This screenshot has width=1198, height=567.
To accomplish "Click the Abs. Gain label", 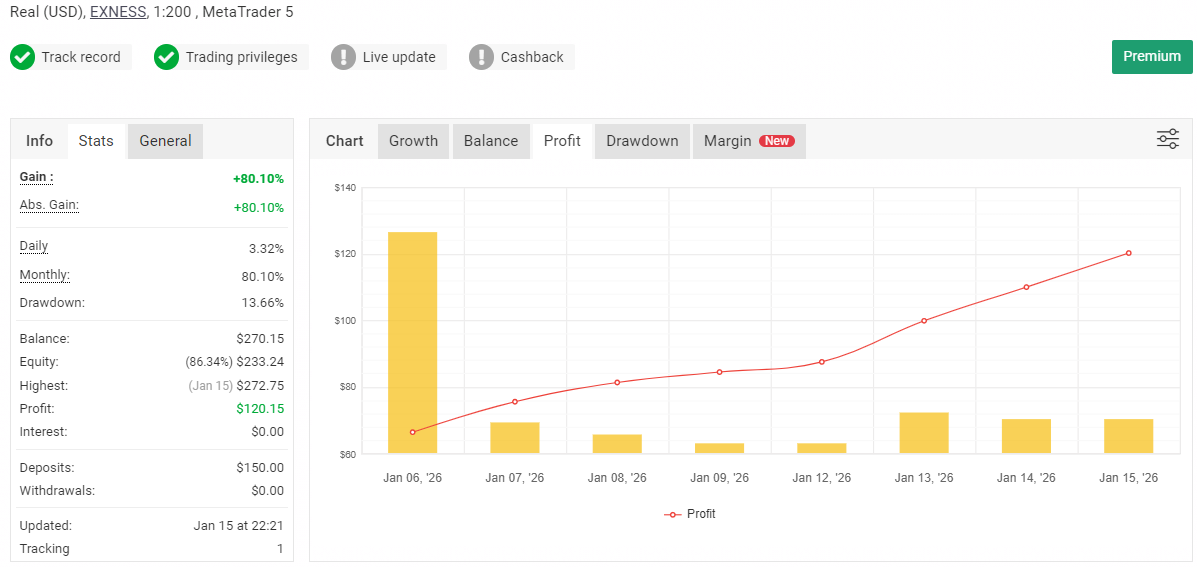I will coord(49,205).
